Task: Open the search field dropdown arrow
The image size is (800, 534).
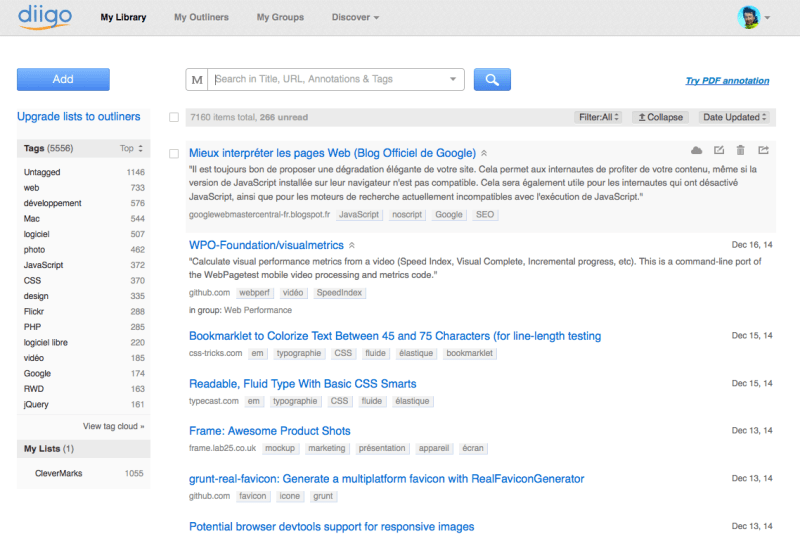Action: [x=453, y=79]
